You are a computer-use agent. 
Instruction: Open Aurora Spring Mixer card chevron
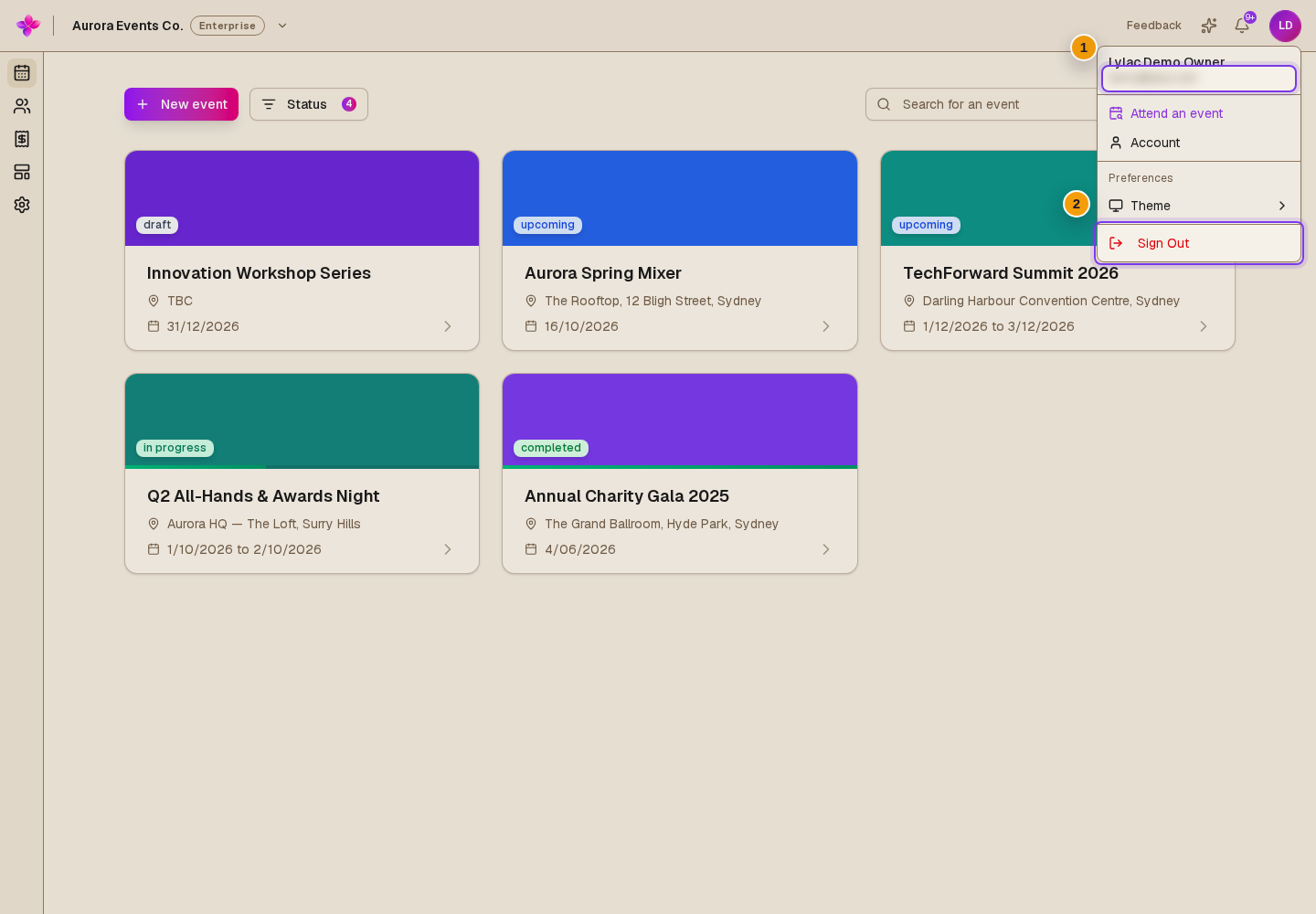coord(826,326)
